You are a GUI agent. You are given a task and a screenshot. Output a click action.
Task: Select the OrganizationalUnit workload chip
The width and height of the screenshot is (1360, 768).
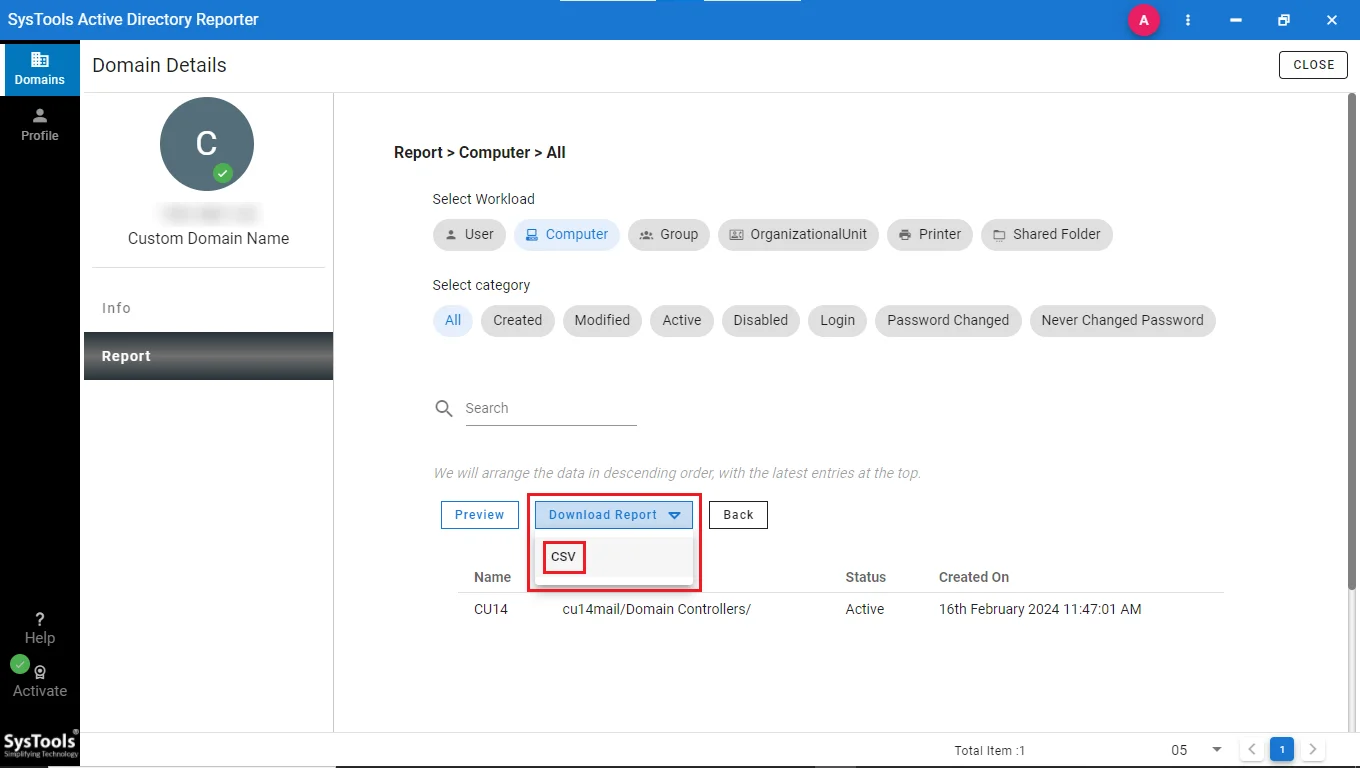pos(798,235)
